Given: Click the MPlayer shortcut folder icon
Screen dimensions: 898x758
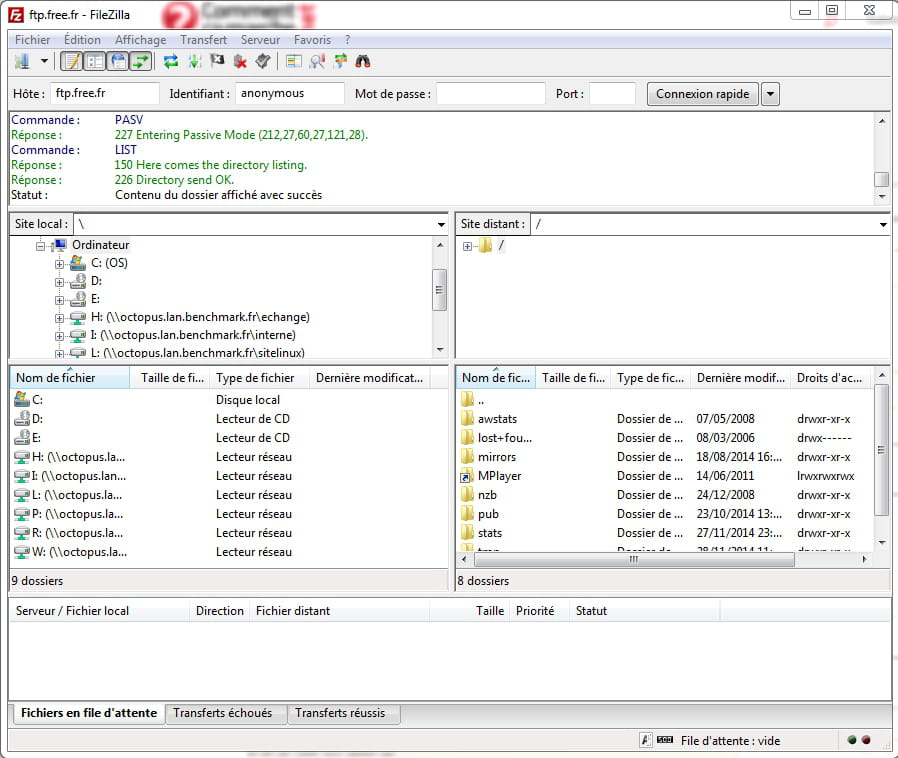Looking at the screenshot, I should click(x=467, y=476).
